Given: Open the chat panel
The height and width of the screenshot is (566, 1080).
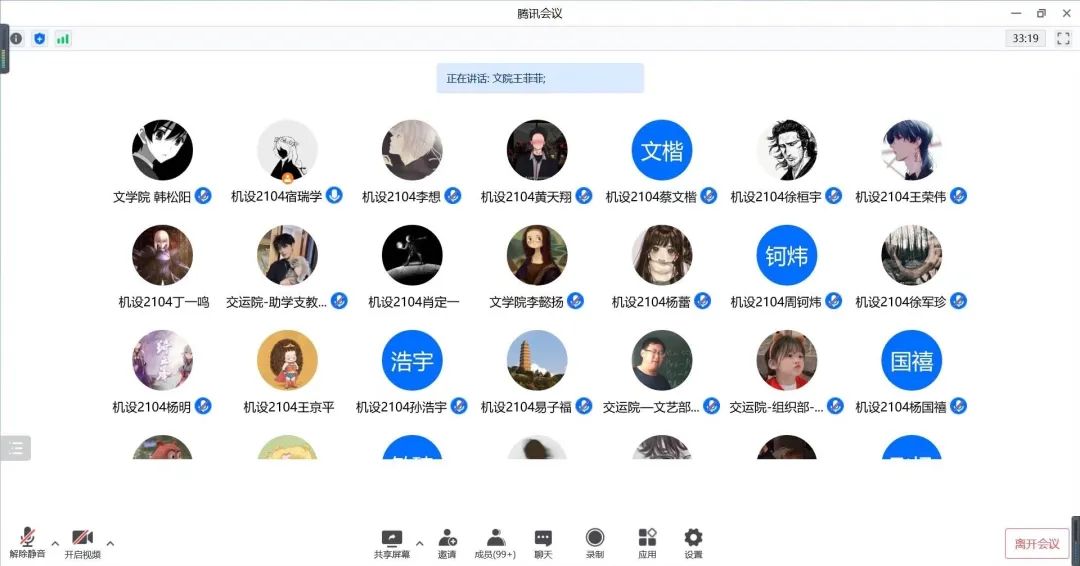Looking at the screenshot, I should pos(543,543).
